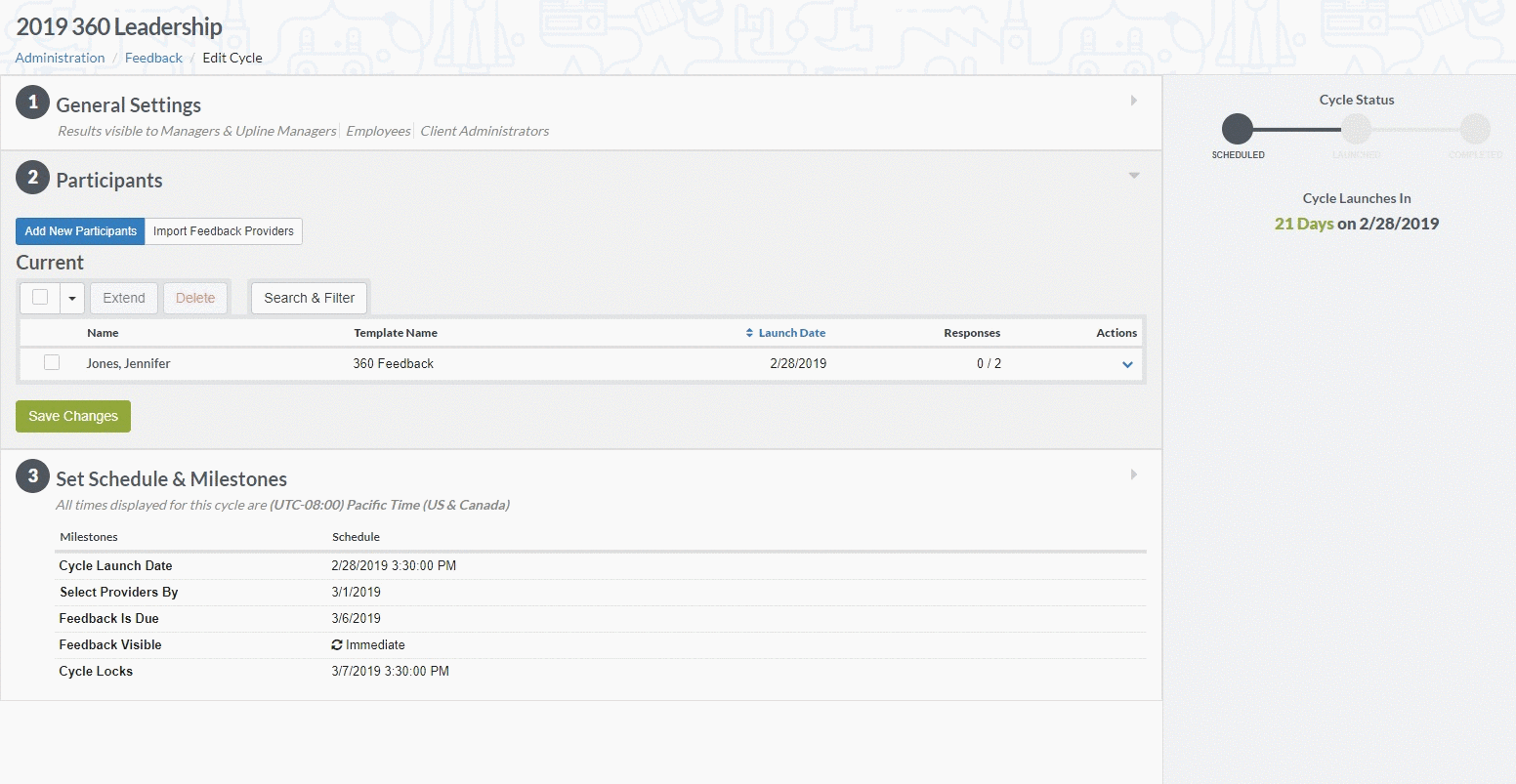Click Set Schedule & Milestones heading

point(172,478)
